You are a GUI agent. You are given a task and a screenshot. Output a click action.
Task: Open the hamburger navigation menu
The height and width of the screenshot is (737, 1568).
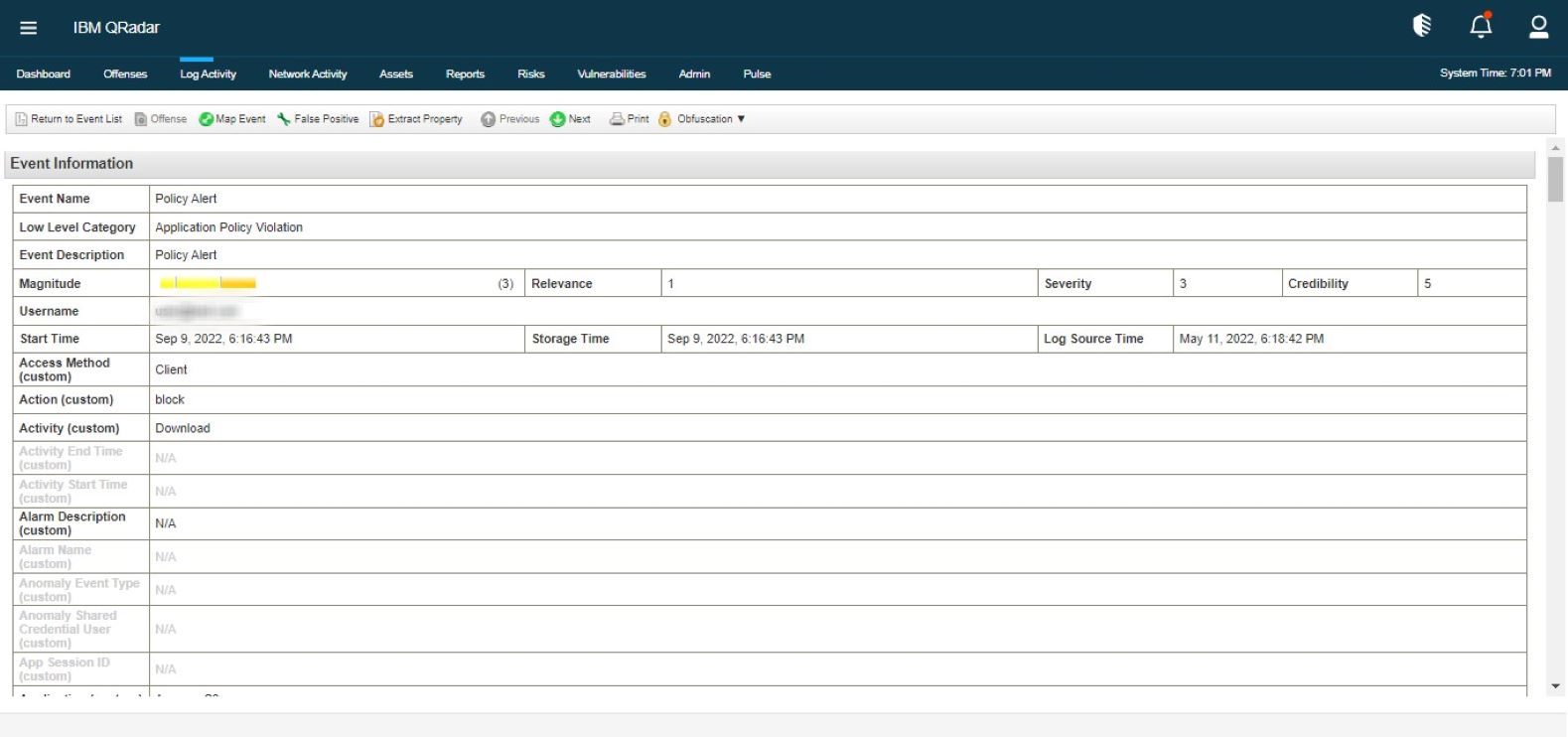[x=29, y=28]
